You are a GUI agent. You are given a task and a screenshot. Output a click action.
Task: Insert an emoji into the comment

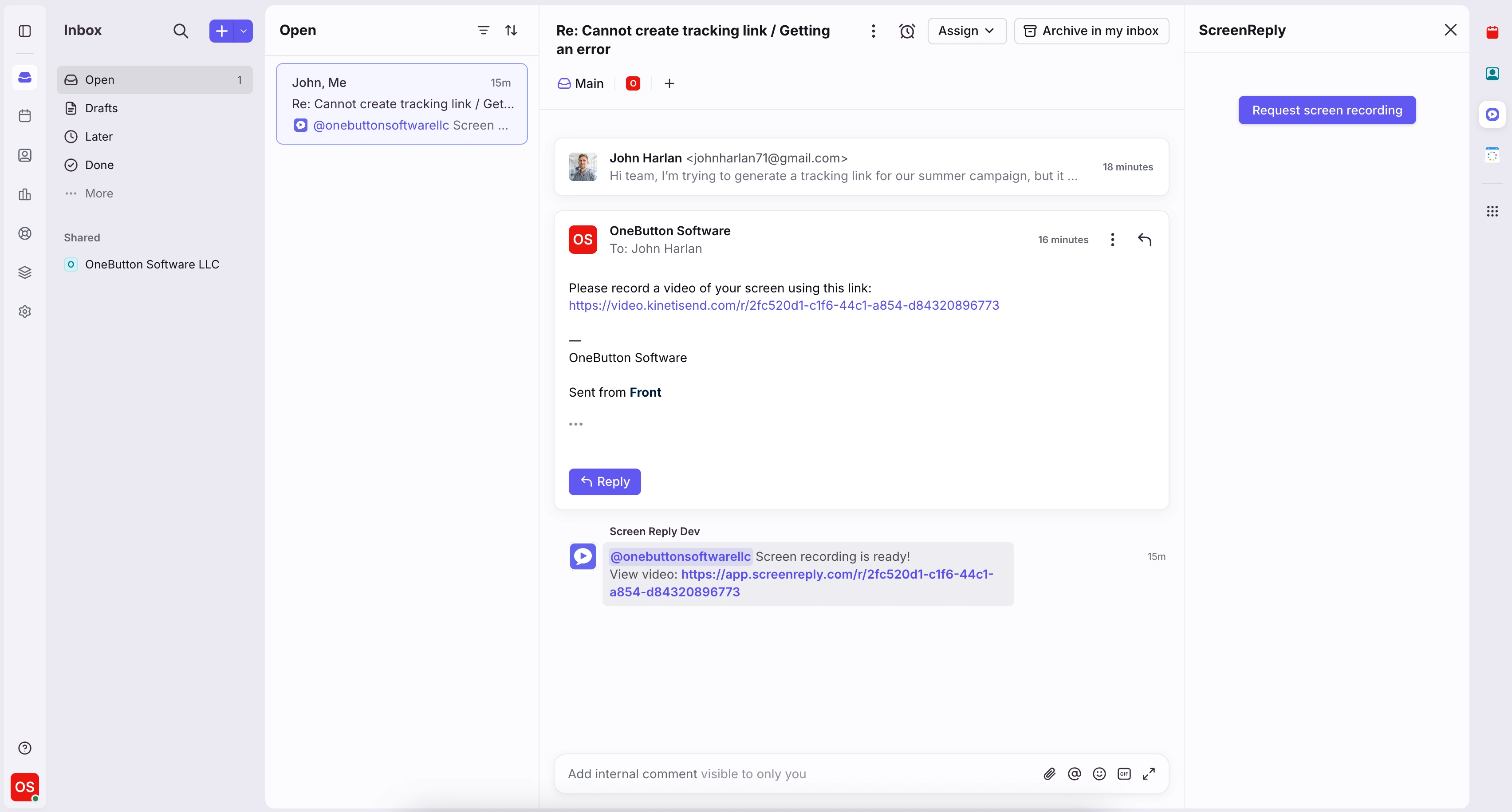tap(1099, 774)
